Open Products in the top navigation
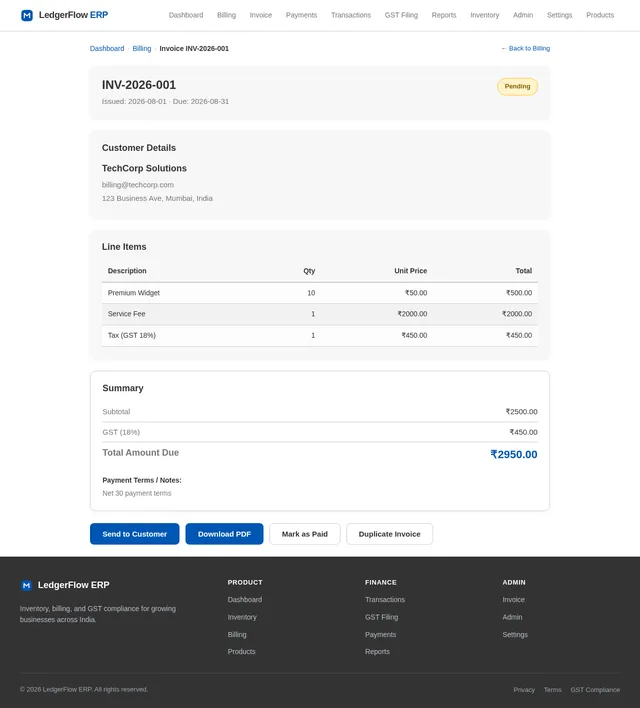This screenshot has height=708, width=640. click(600, 15)
